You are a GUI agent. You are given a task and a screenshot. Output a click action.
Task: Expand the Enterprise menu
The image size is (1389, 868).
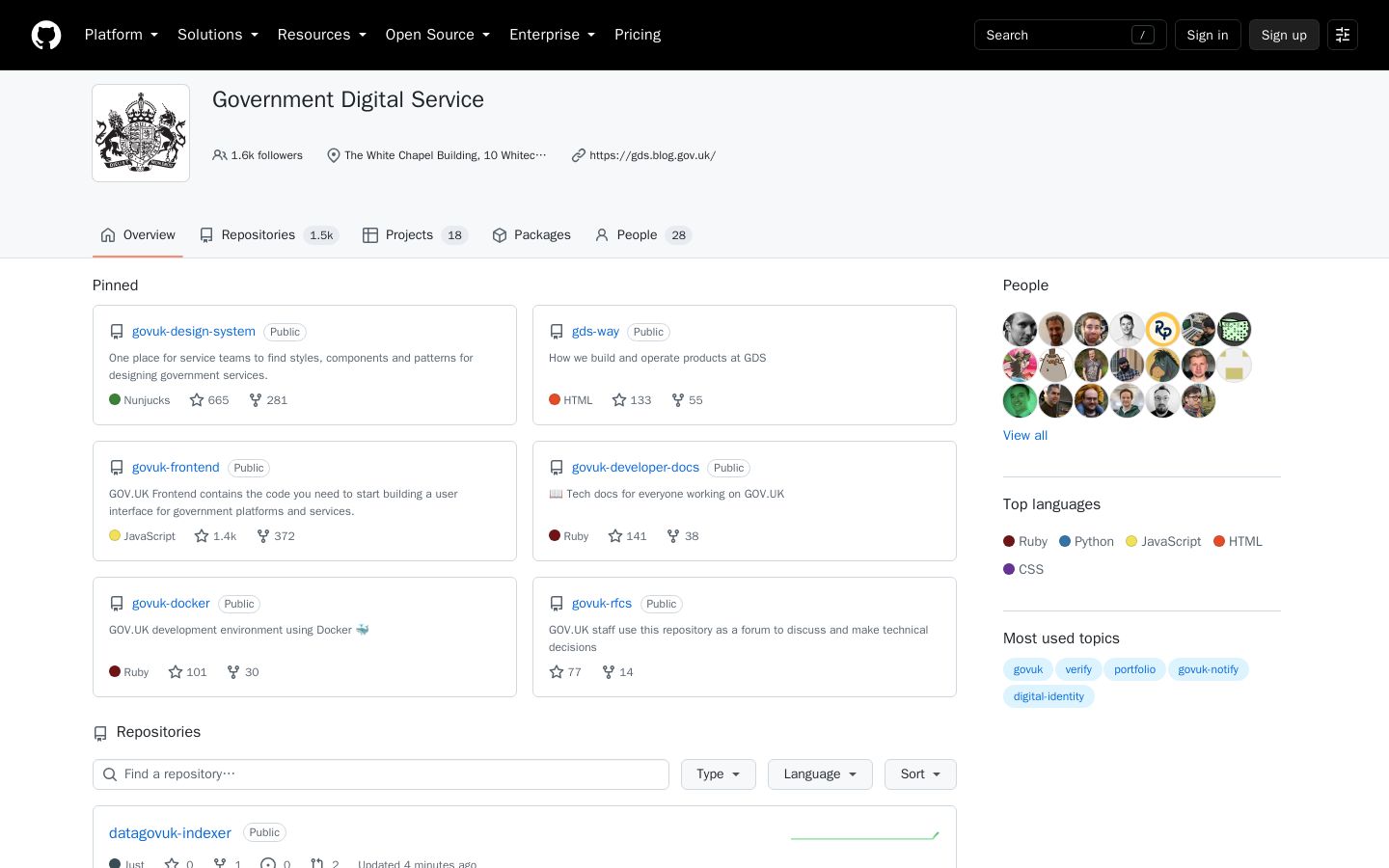(x=553, y=35)
